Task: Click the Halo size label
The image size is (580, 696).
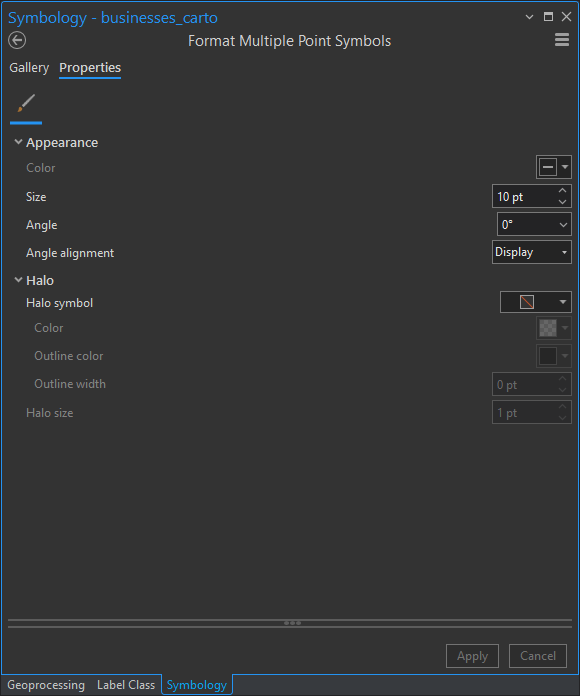Action: click(x=50, y=413)
